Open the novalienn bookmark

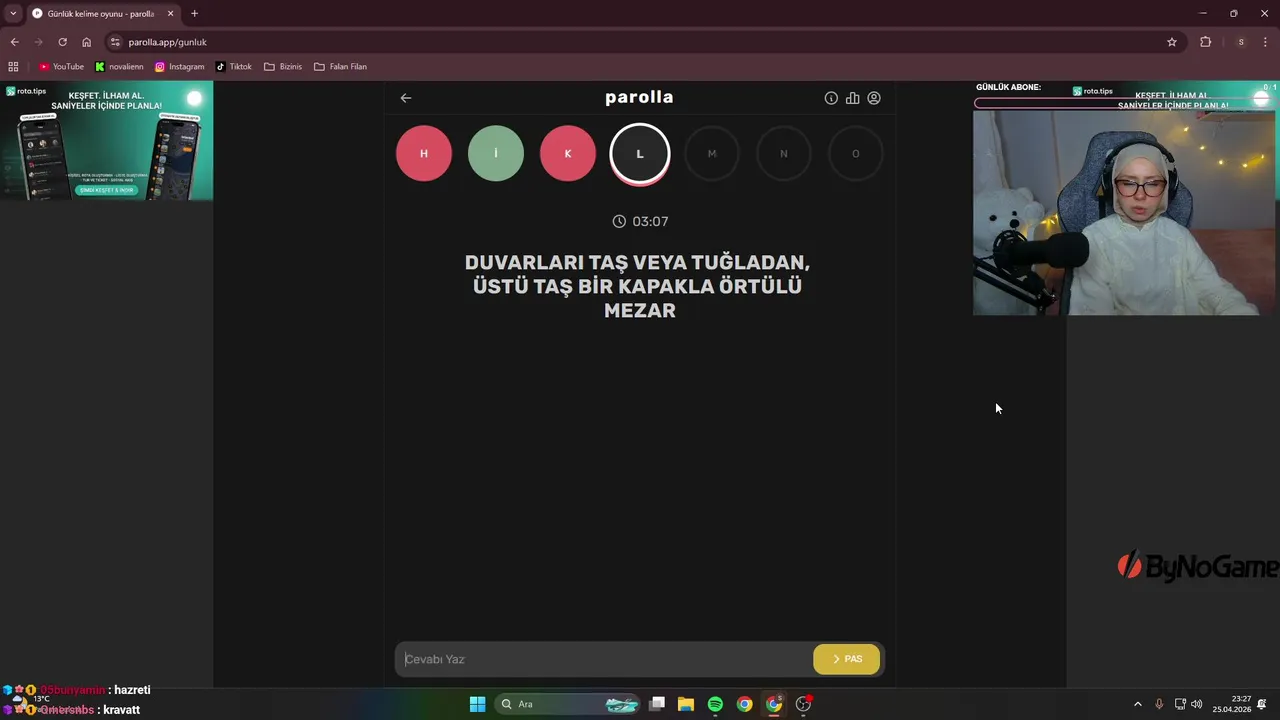click(119, 67)
